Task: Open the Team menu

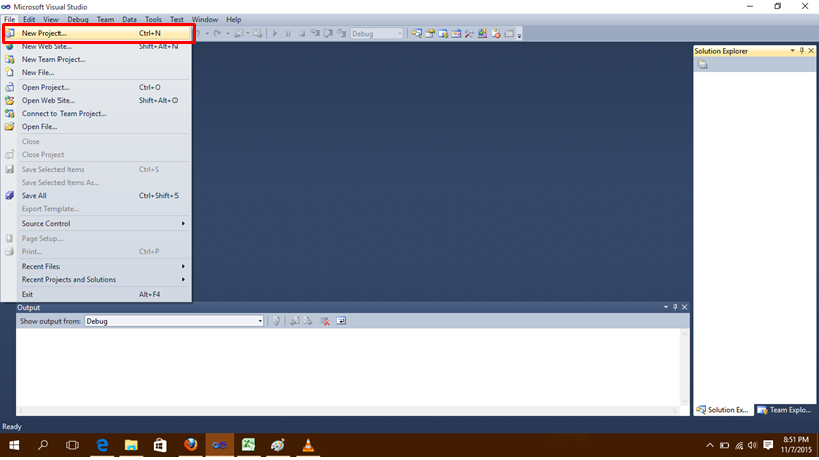Action: [105, 19]
